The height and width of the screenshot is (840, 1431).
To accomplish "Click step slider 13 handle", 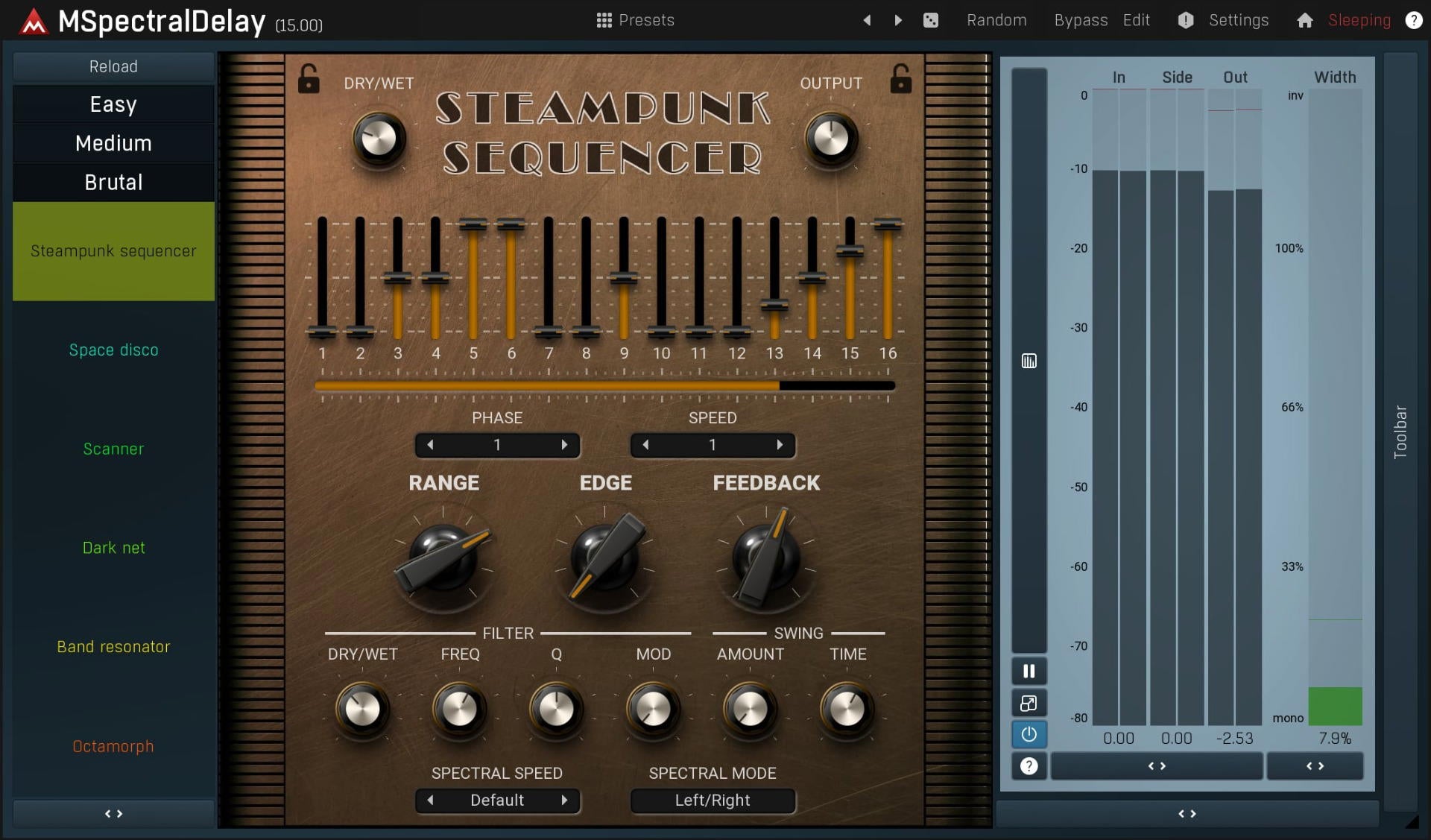I will [774, 305].
